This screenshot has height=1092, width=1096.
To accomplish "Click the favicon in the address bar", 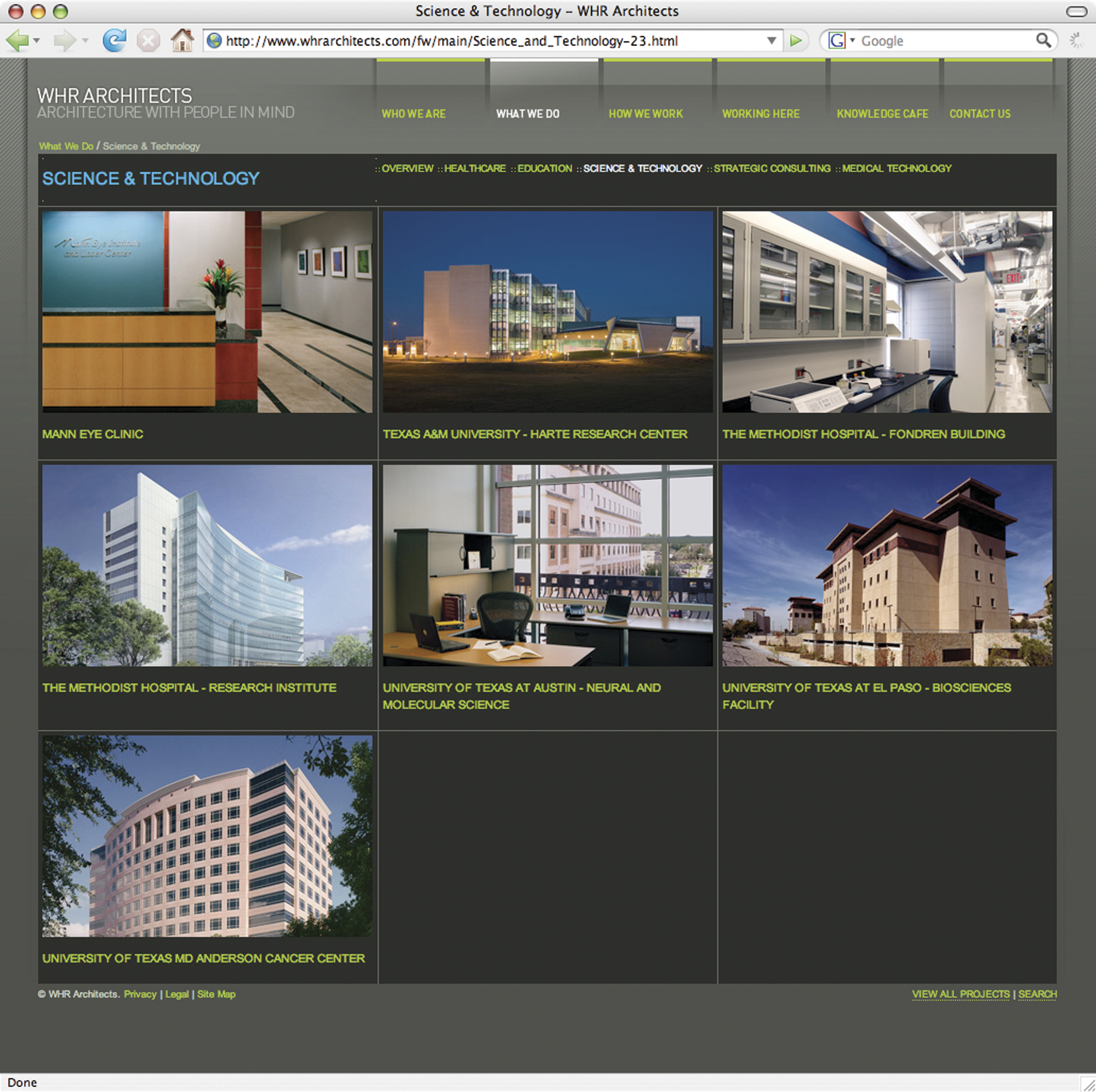I will point(214,39).
